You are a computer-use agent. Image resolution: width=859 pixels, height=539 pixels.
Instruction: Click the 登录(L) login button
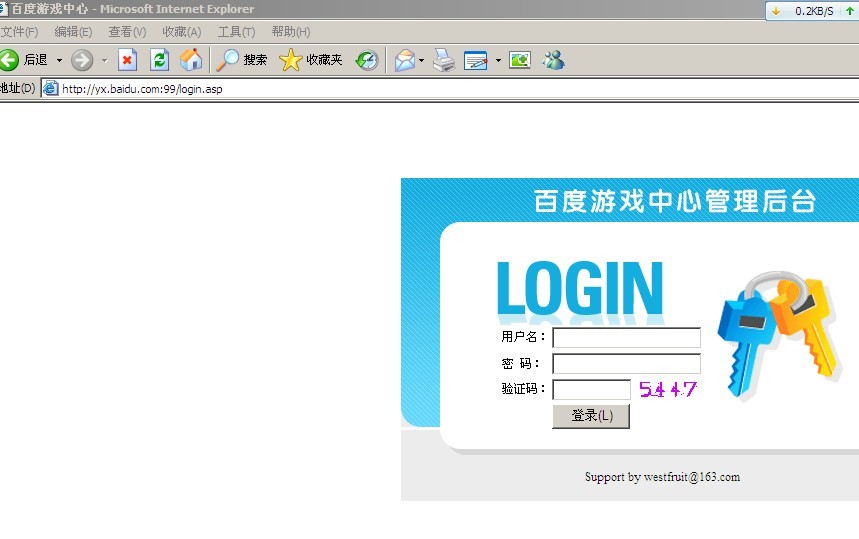coord(591,416)
